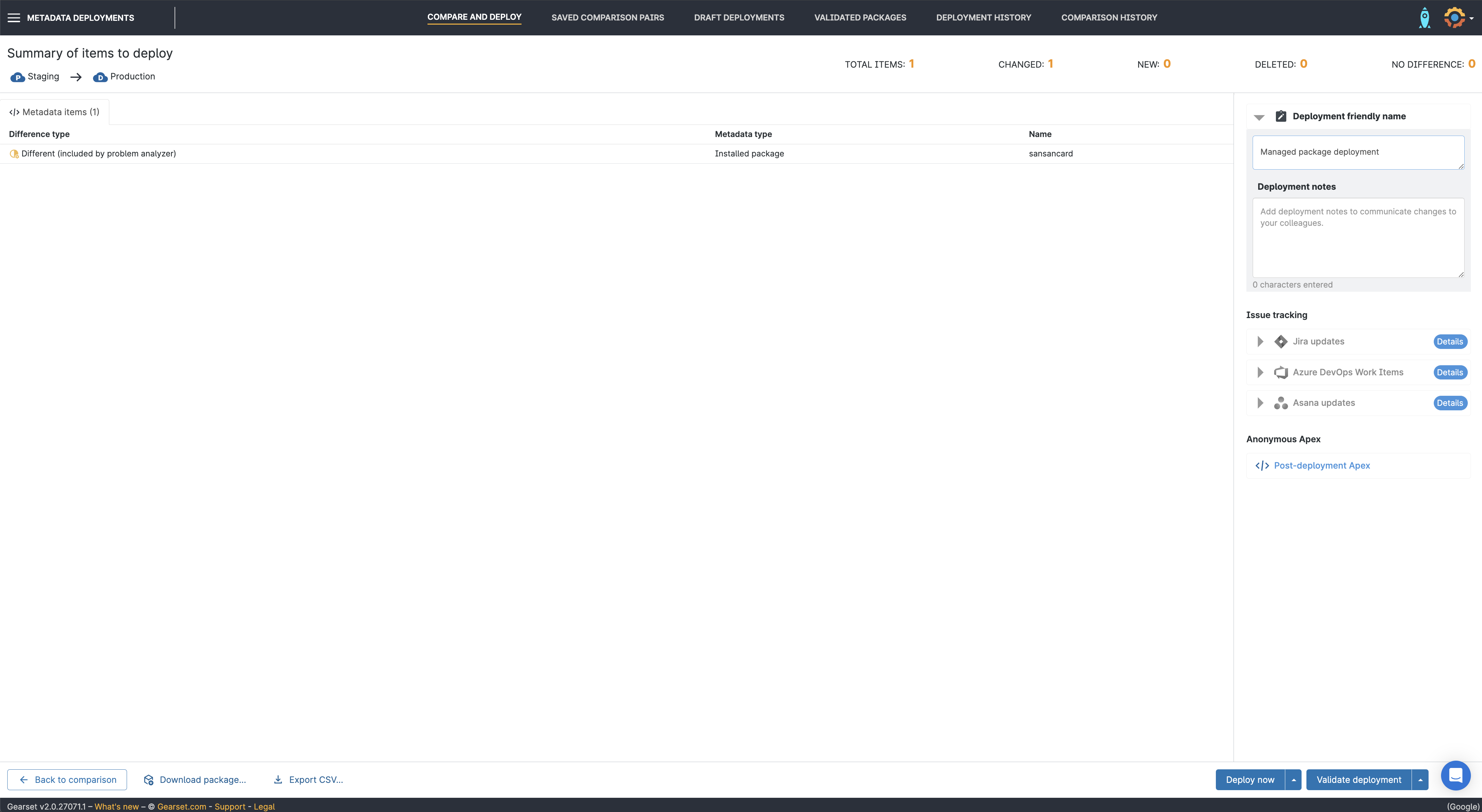Open the Gearset account gear menu
Screen dimensions: 1482x812
pos(1456,18)
